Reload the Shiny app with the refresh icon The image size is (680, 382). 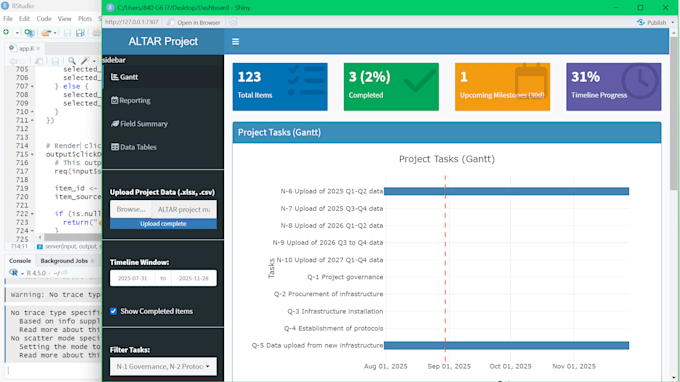233,22
